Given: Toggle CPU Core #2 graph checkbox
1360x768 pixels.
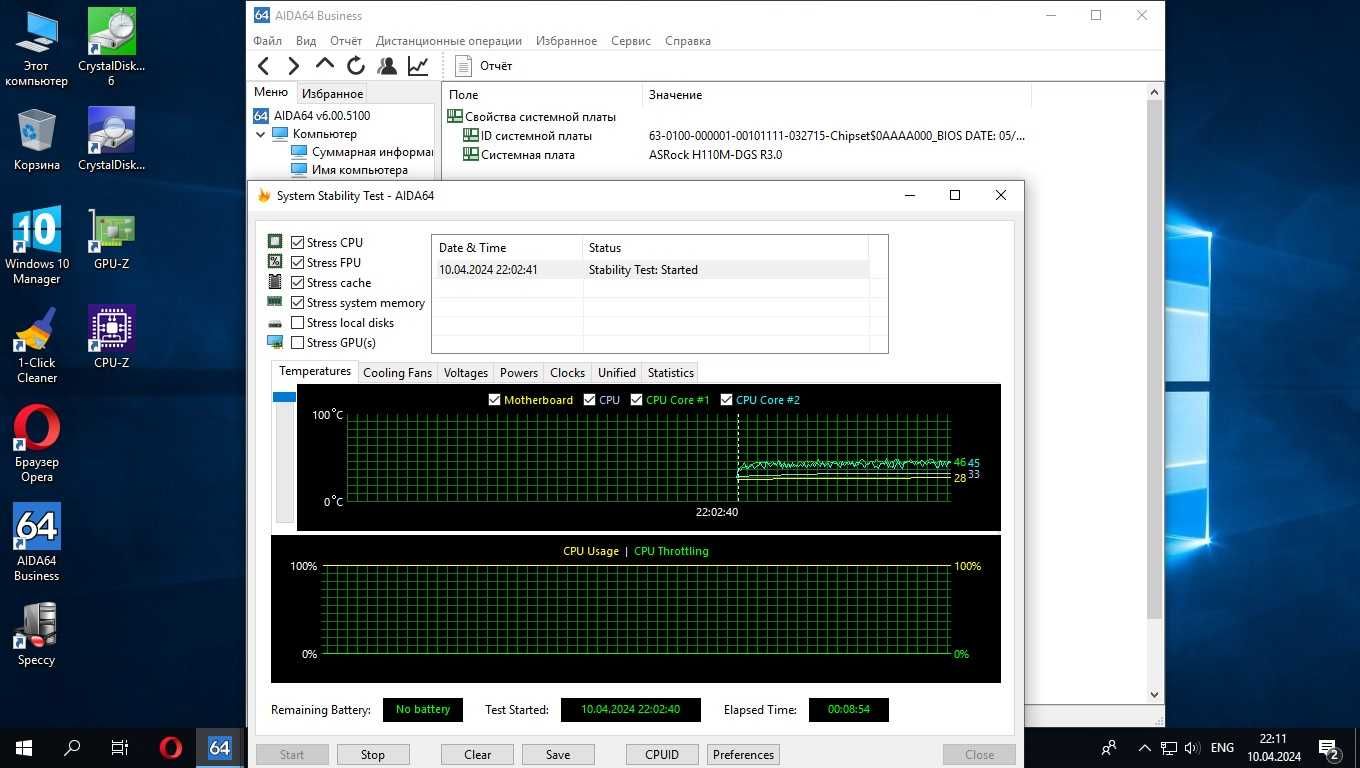Looking at the screenshot, I should coord(726,399).
